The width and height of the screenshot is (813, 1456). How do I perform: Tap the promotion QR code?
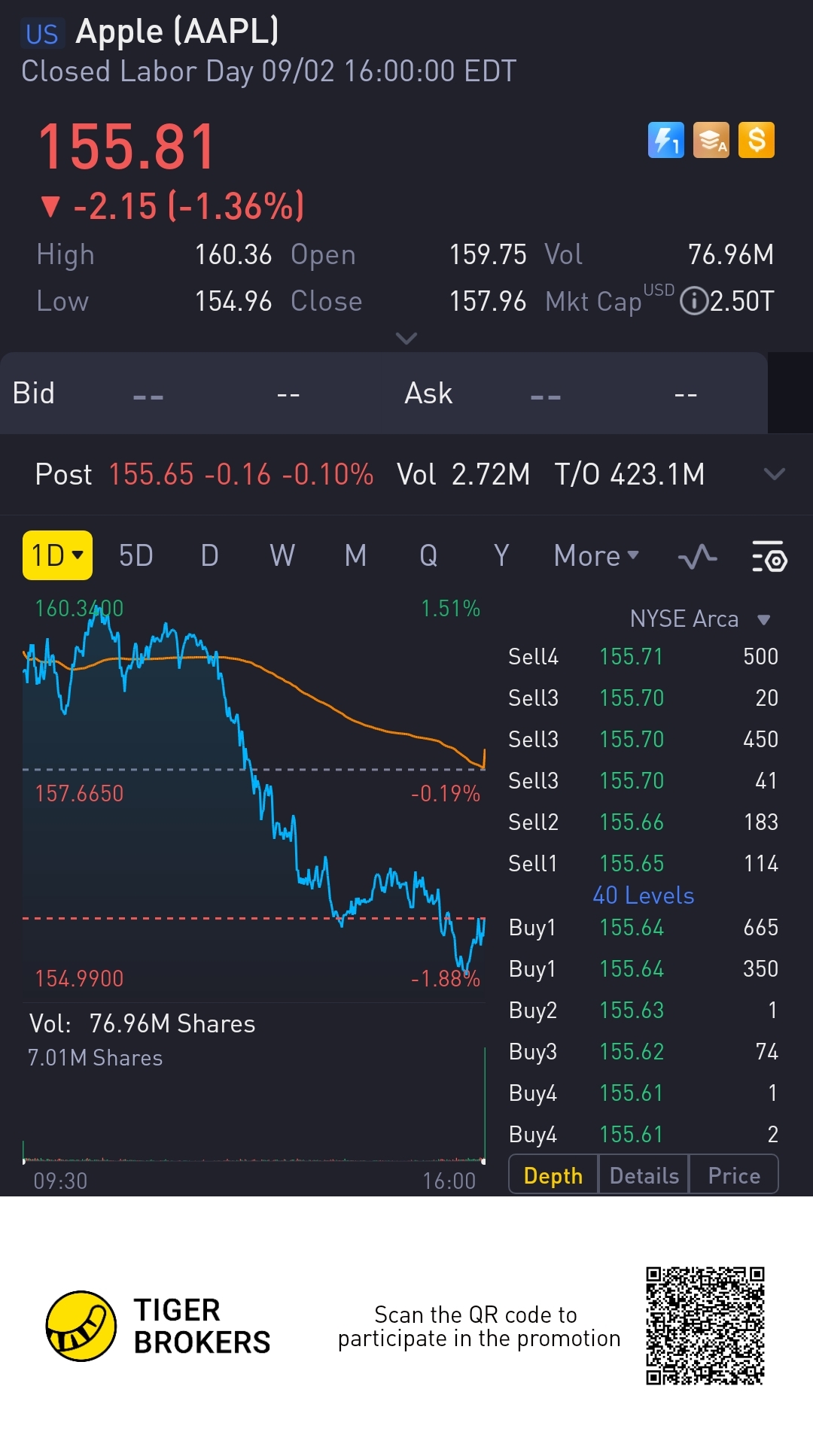(705, 1326)
